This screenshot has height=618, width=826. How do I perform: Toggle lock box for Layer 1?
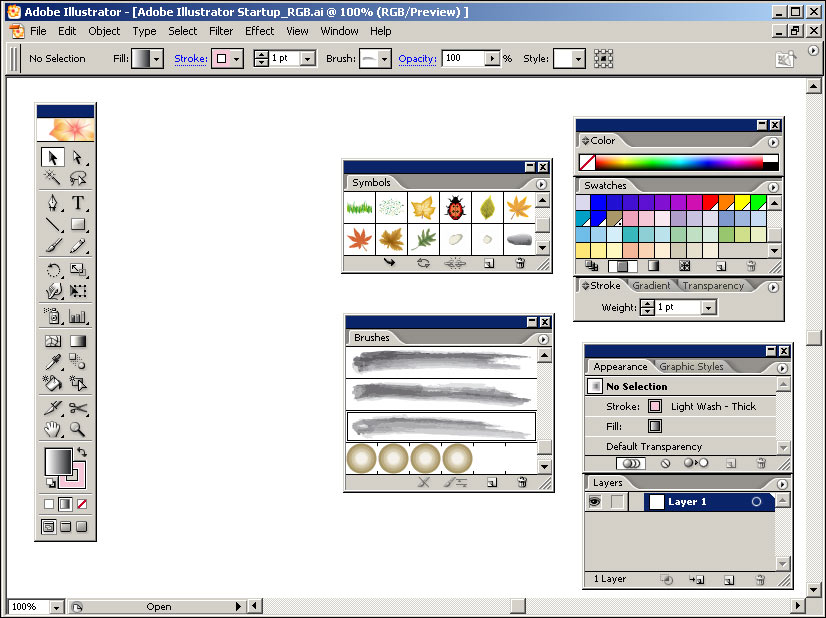pos(617,502)
